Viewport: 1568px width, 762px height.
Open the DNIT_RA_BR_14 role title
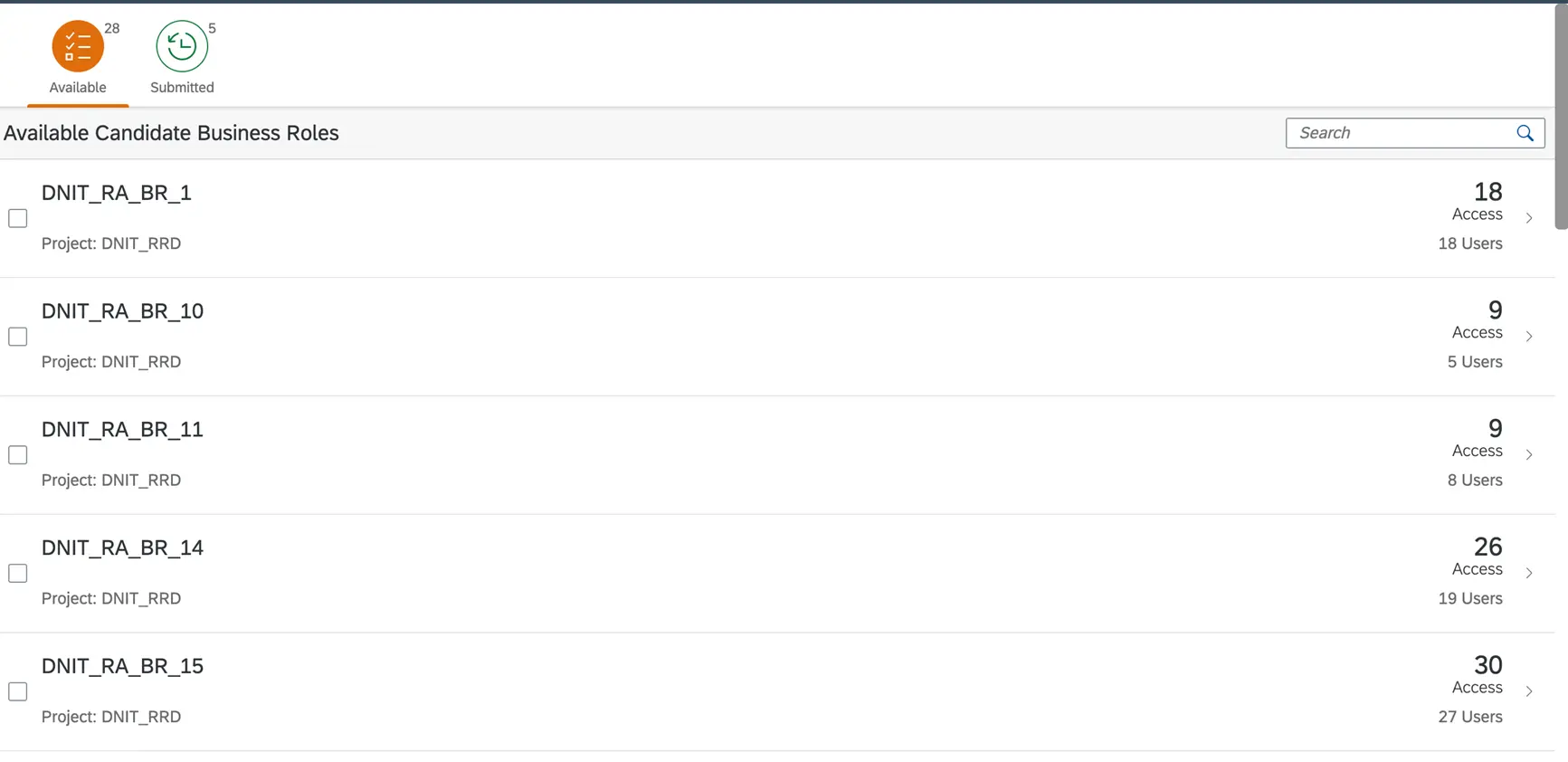point(122,548)
